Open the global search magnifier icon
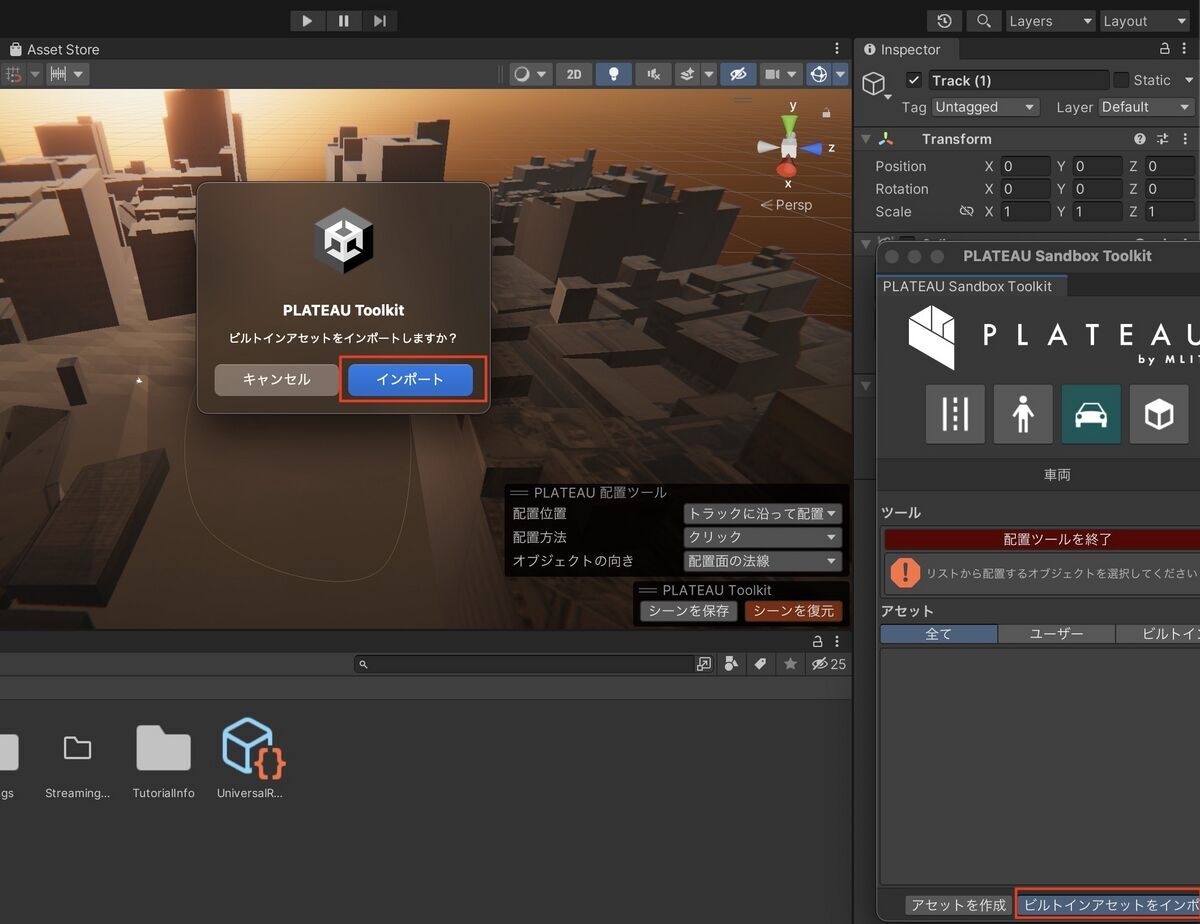 click(x=983, y=21)
